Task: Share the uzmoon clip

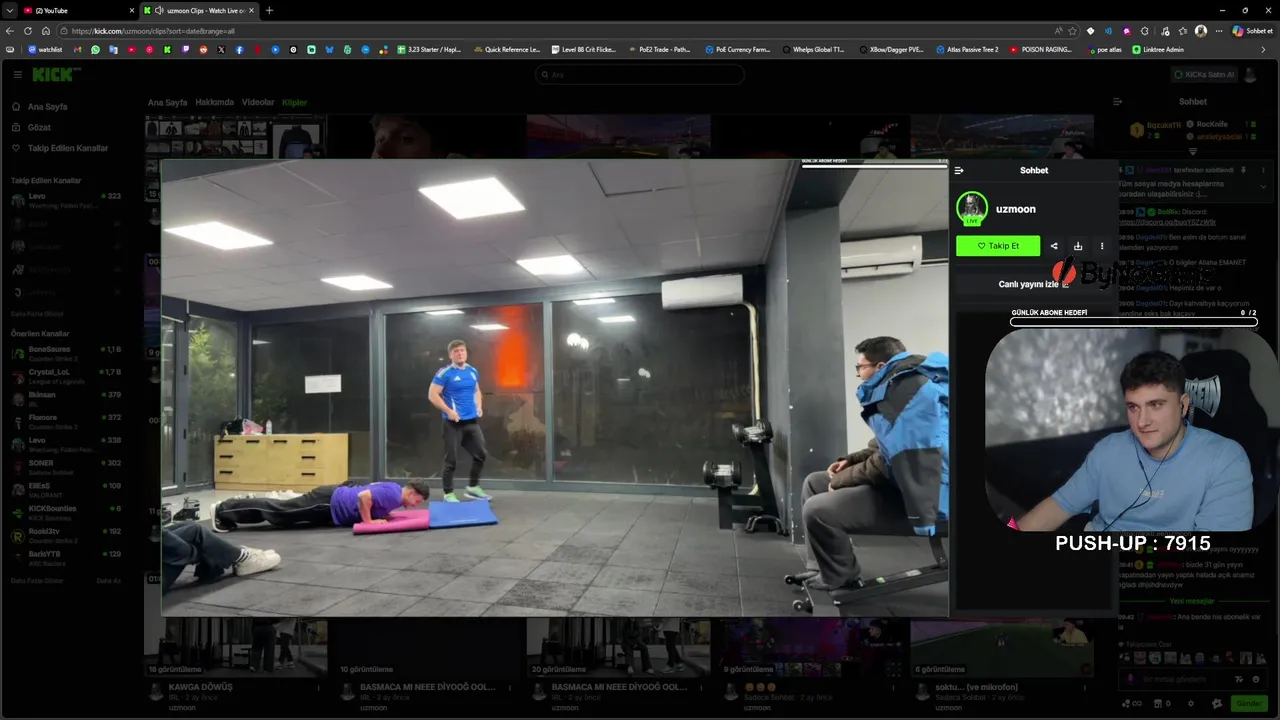Action: pos(1054,246)
